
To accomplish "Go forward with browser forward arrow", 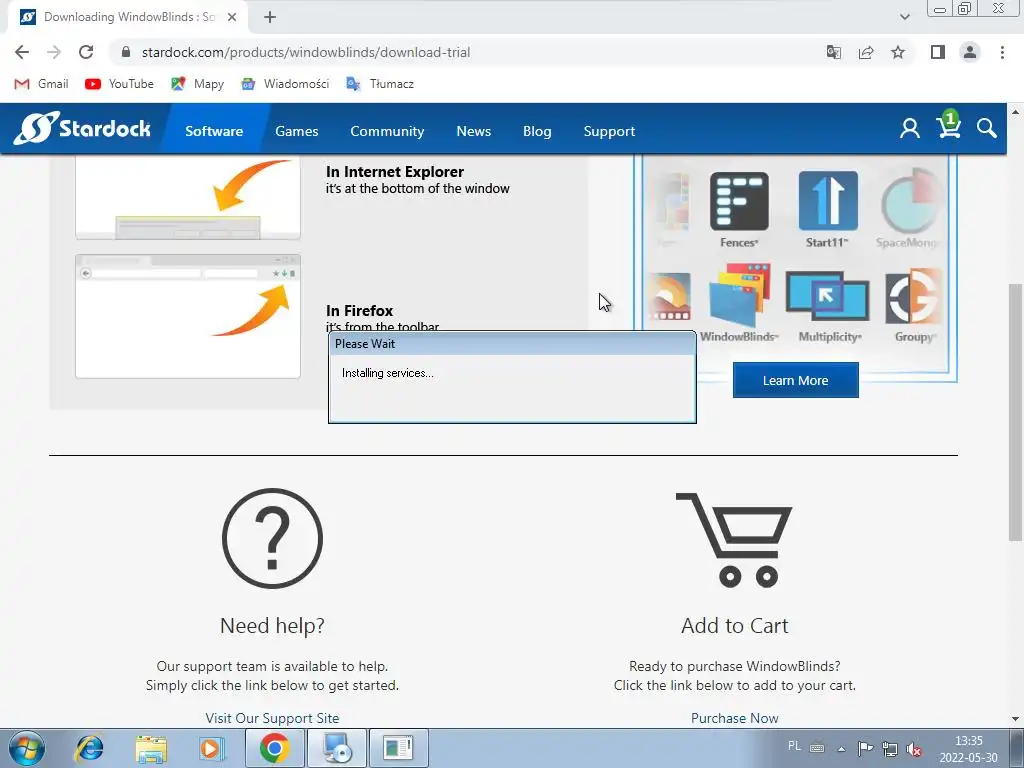I will point(54,52).
